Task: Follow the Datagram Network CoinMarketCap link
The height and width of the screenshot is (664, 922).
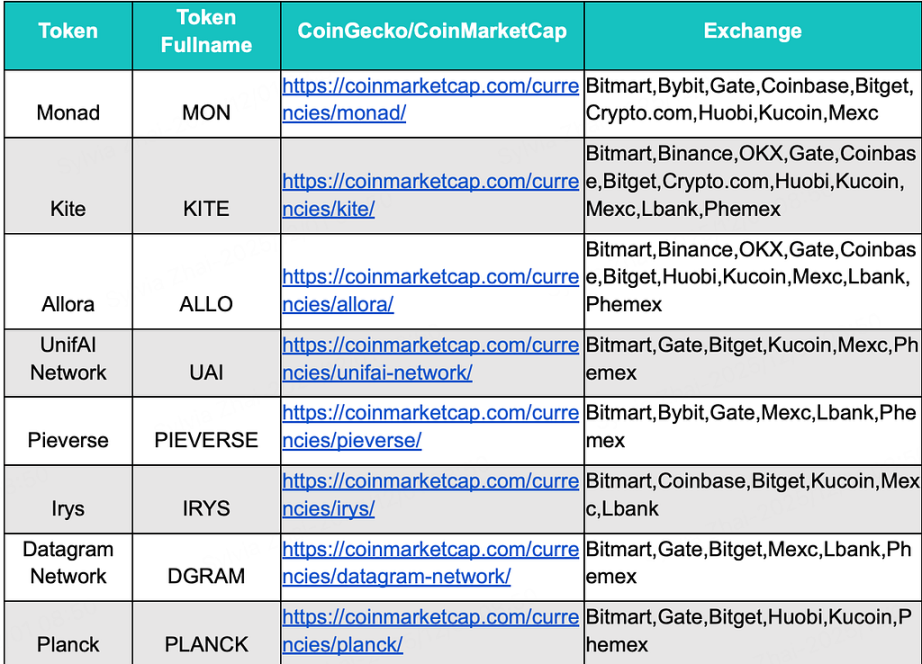Action: [430, 549]
